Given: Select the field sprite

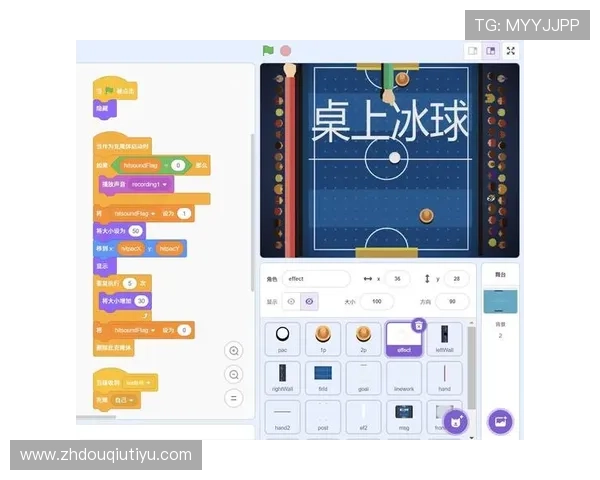Looking at the screenshot, I should coord(323,378).
